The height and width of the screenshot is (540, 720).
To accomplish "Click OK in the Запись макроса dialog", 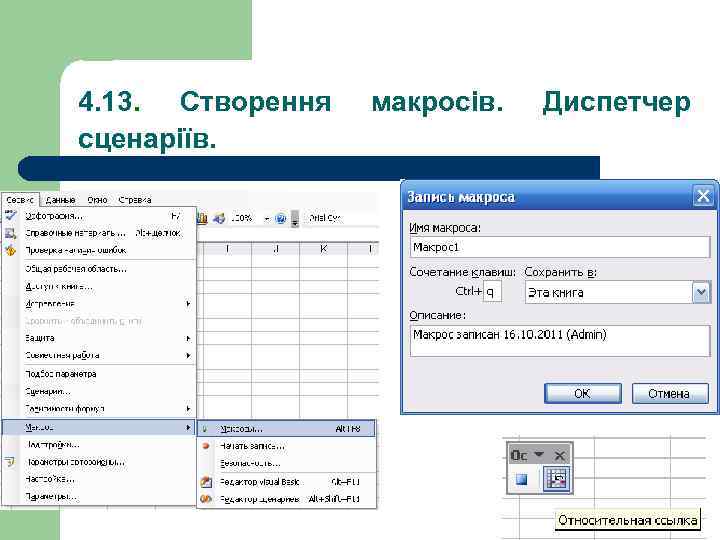I will [583, 394].
